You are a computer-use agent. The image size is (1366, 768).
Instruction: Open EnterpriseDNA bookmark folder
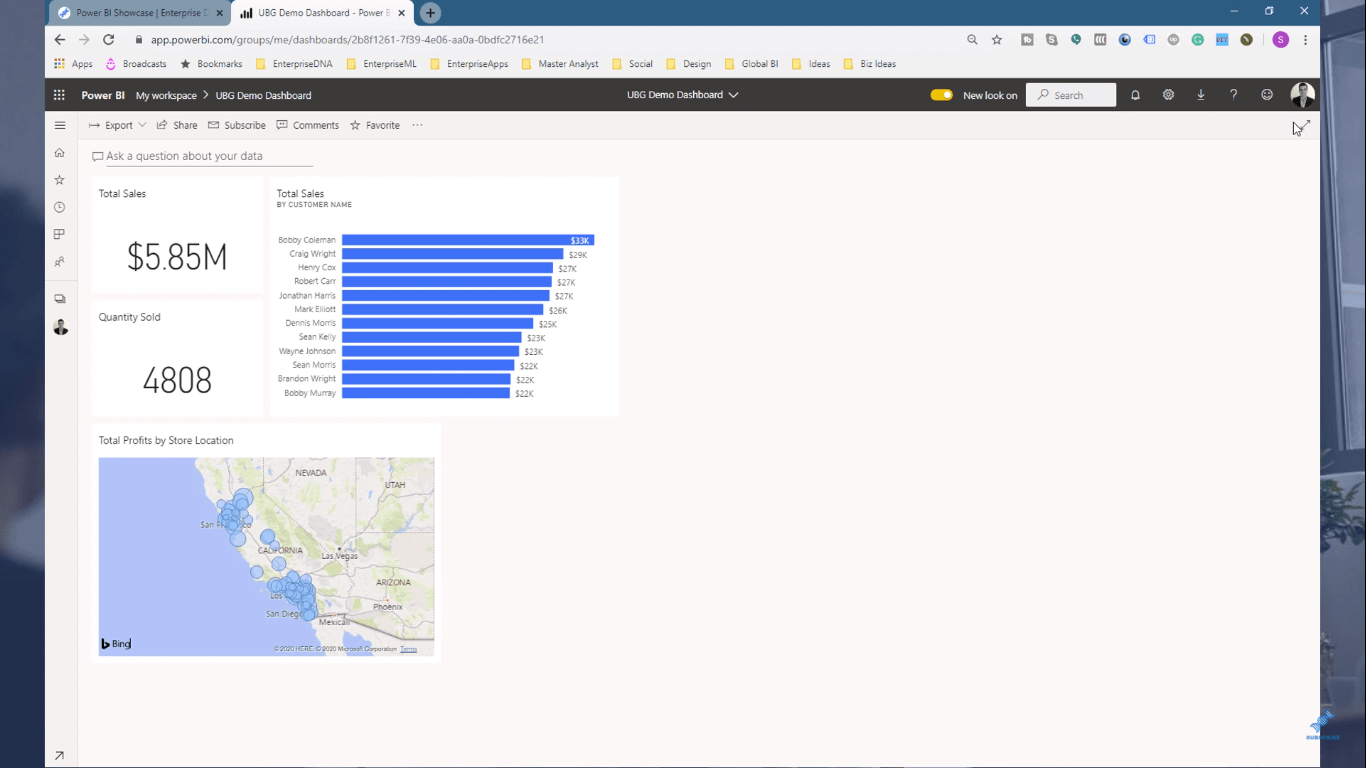point(294,64)
